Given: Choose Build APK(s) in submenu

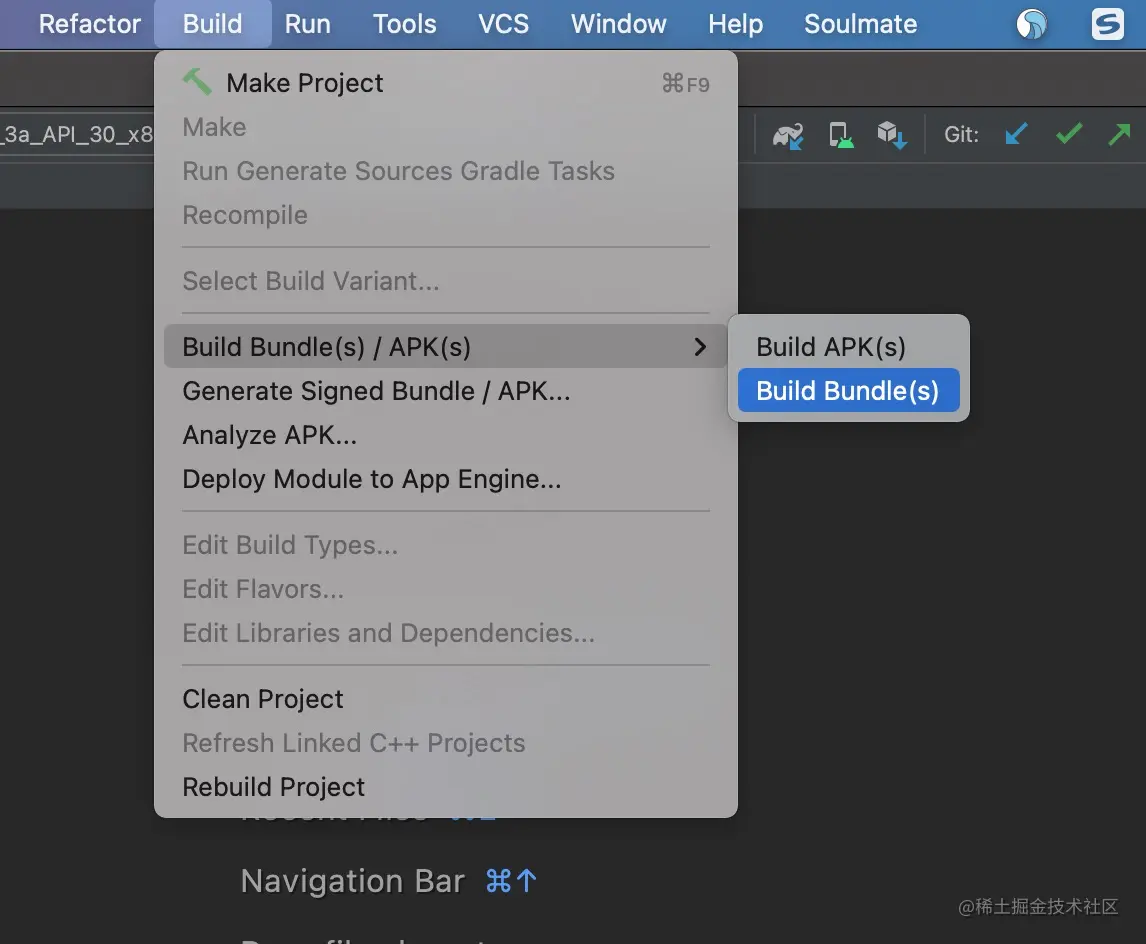Looking at the screenshot, I should click(849, 346).
